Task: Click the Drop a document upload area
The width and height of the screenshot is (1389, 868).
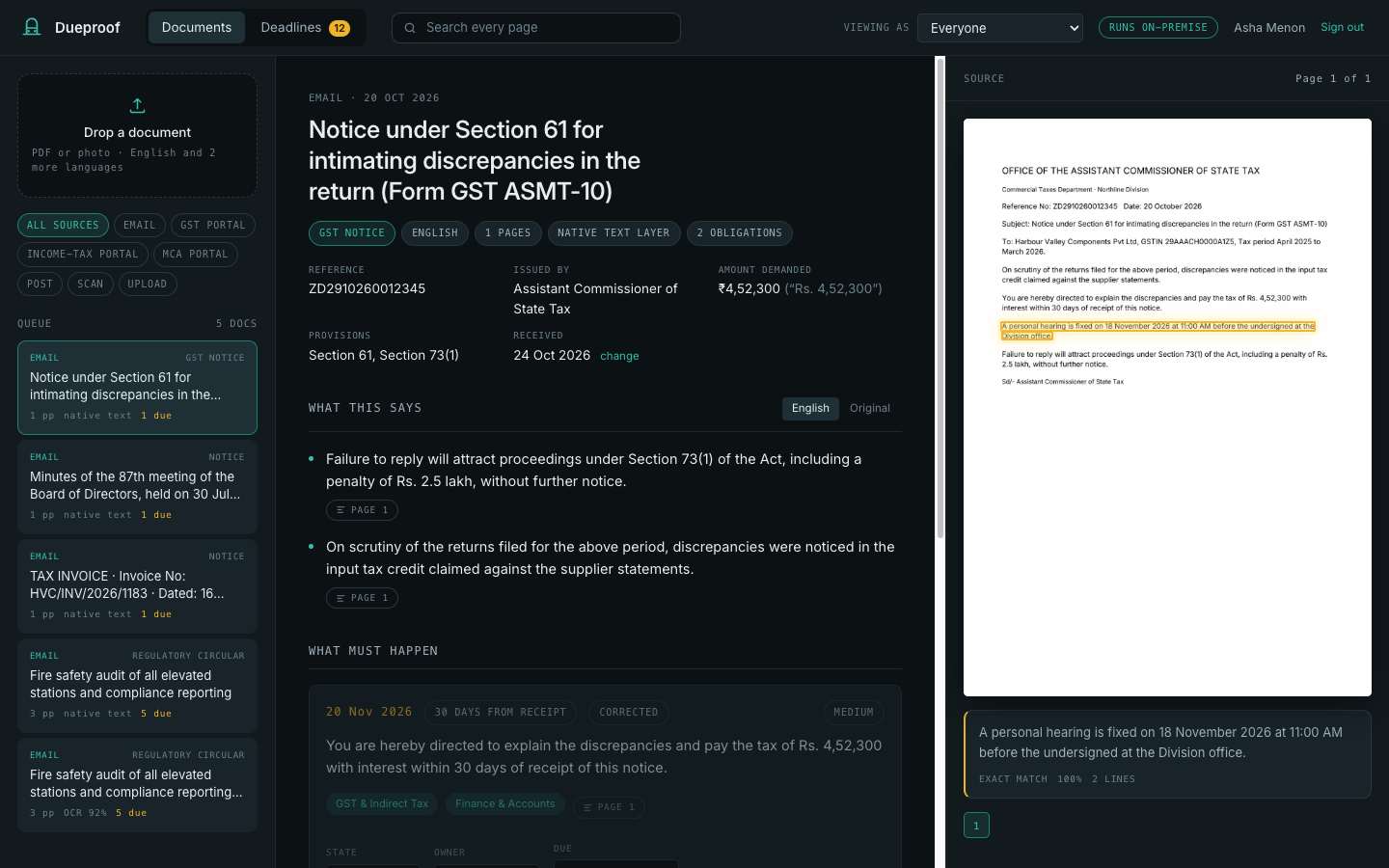Action: point(137,135)
